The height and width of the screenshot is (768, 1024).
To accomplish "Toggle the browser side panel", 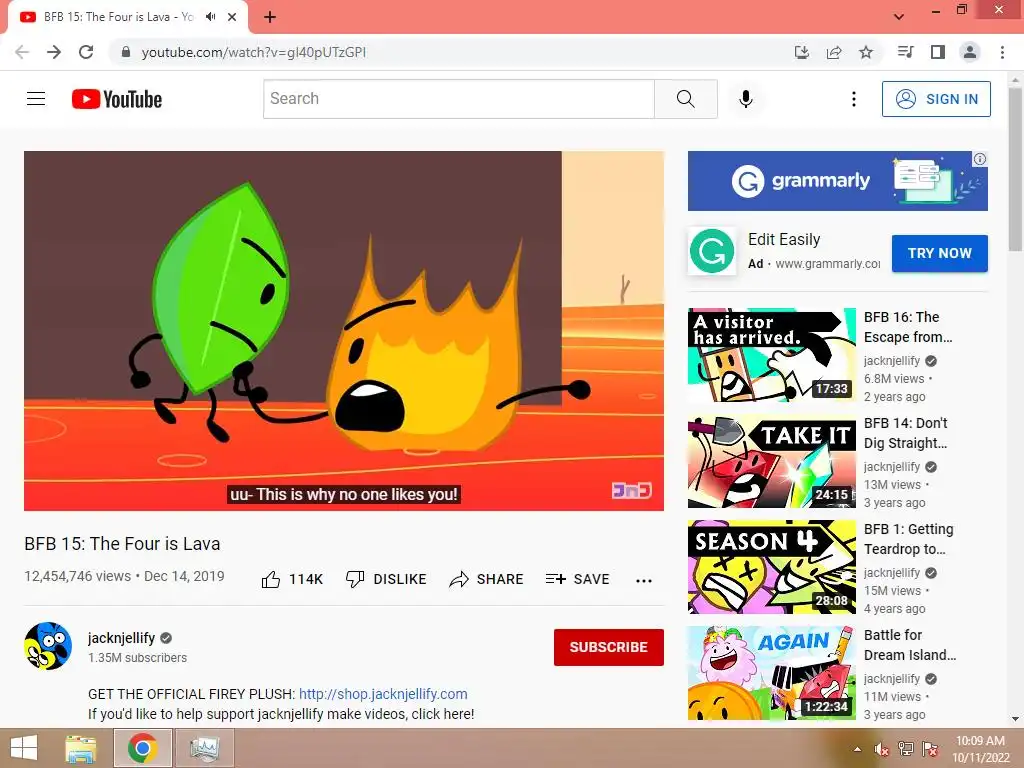I will click(x=938, y=52).
